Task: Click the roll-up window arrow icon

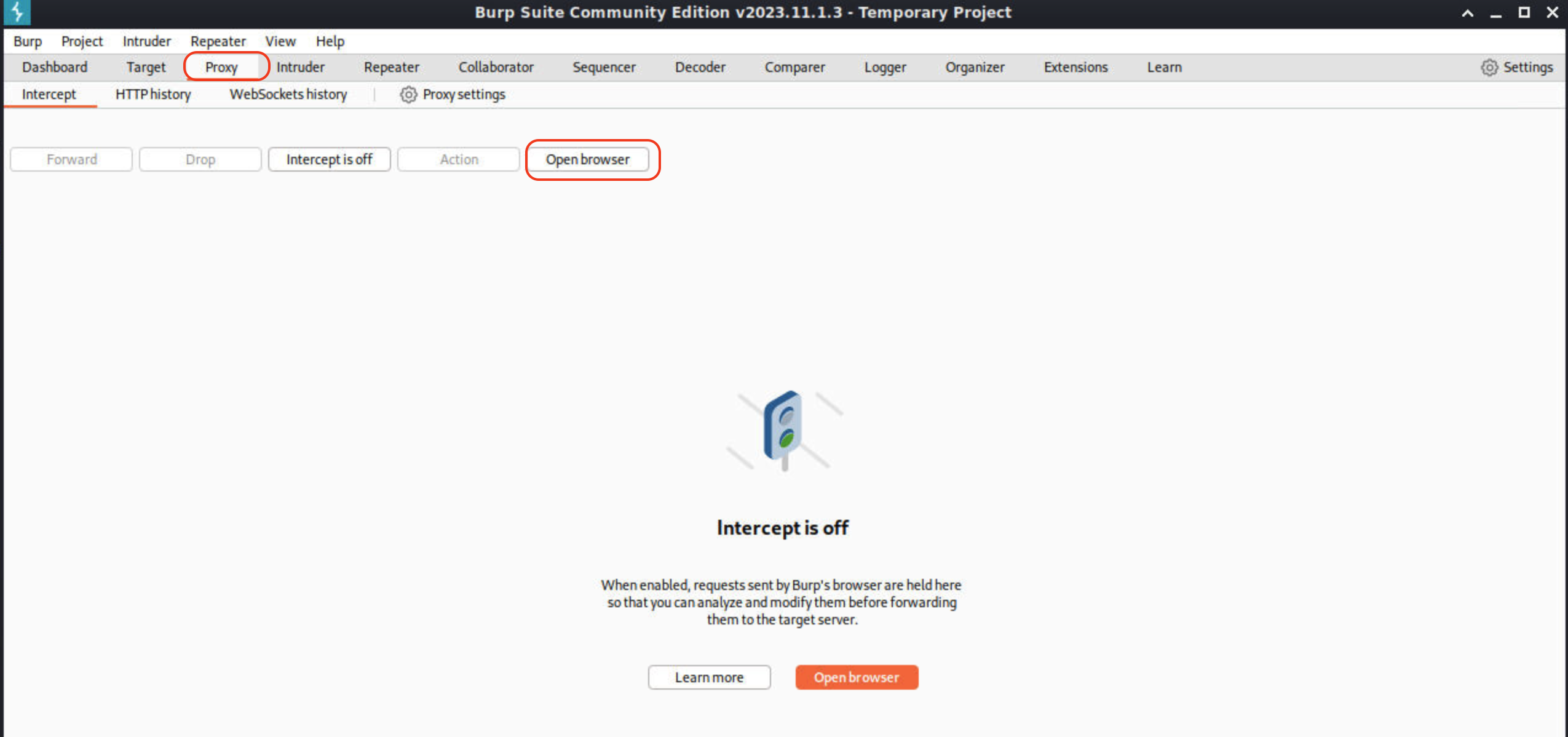Action: point(1468,13)
